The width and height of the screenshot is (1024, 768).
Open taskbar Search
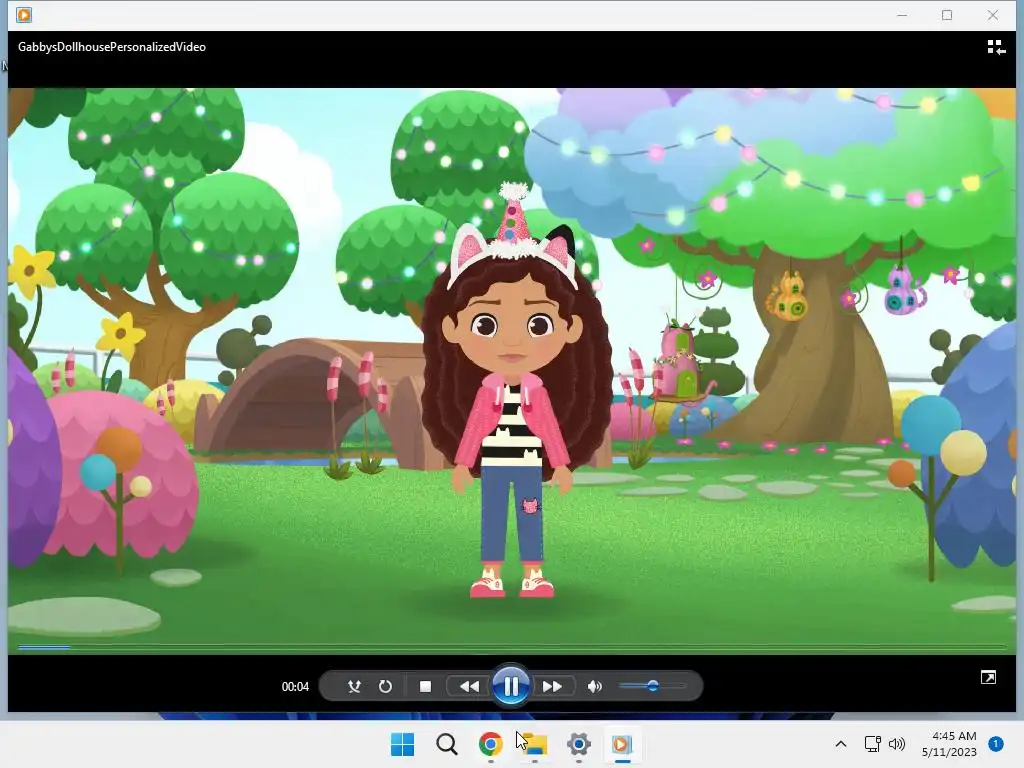(x=447, y=744)
